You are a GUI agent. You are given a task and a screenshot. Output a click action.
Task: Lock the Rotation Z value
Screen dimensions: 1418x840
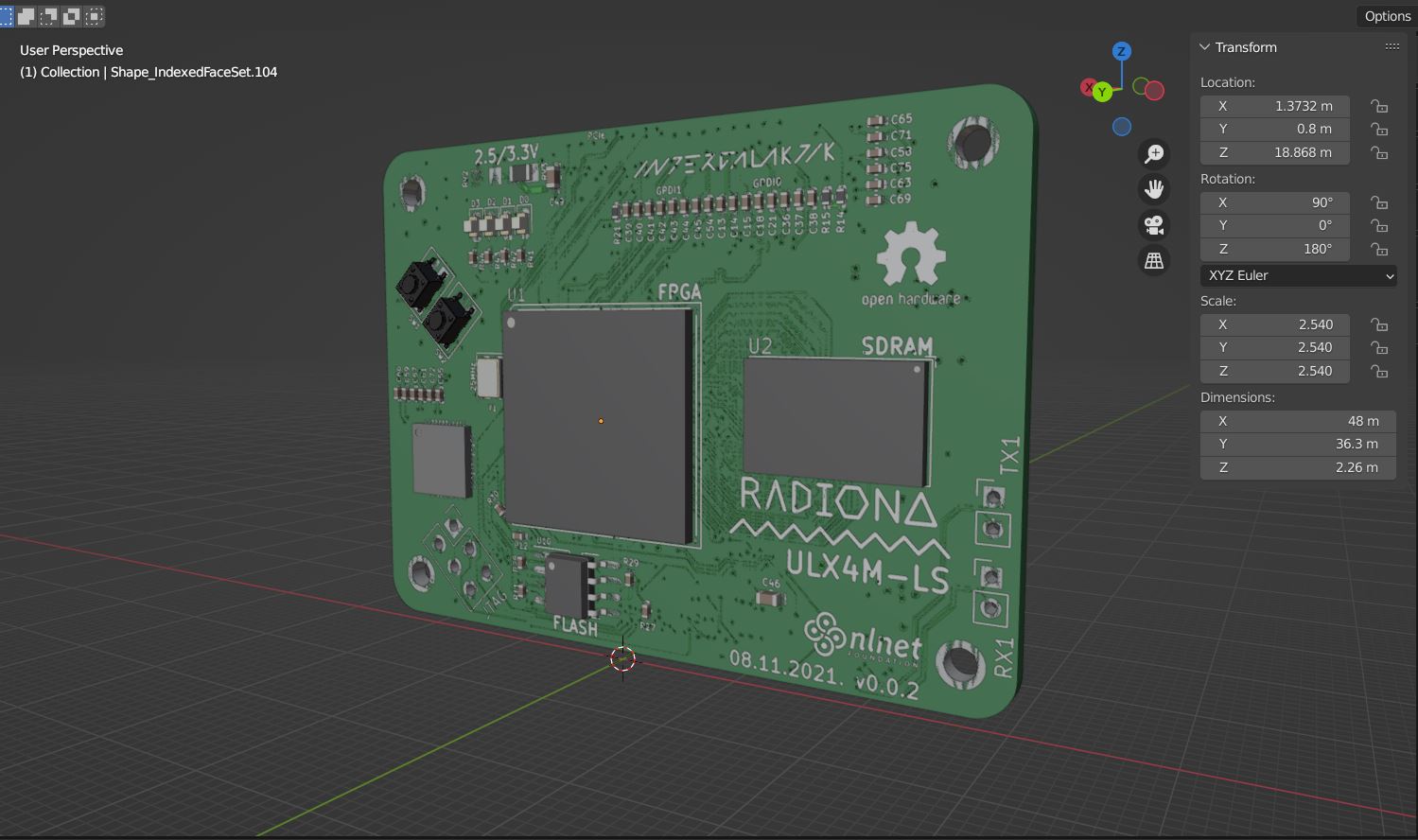click(x=1379, y=249)
